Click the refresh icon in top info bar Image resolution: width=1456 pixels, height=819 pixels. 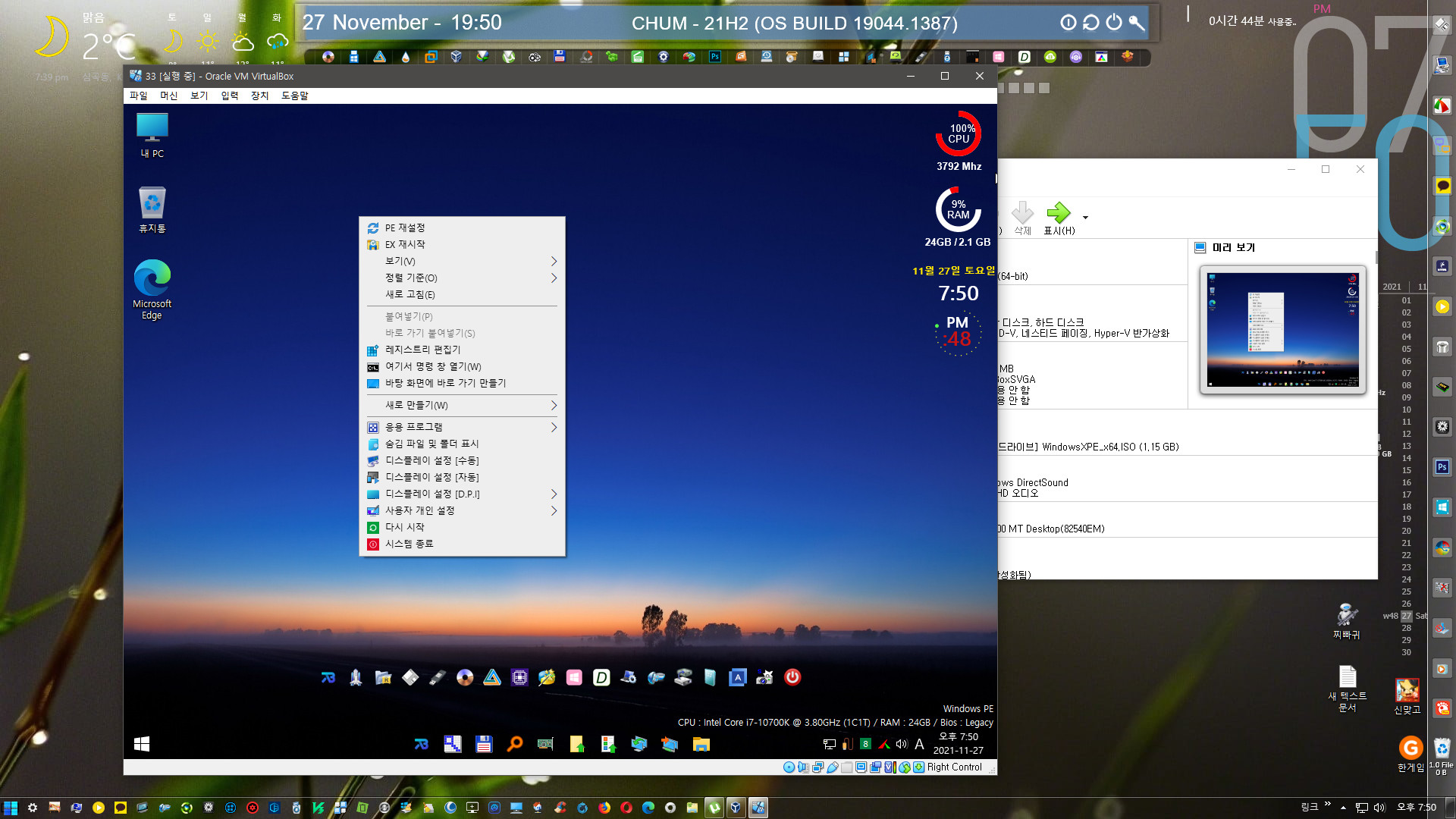[x=1090, y=22]
